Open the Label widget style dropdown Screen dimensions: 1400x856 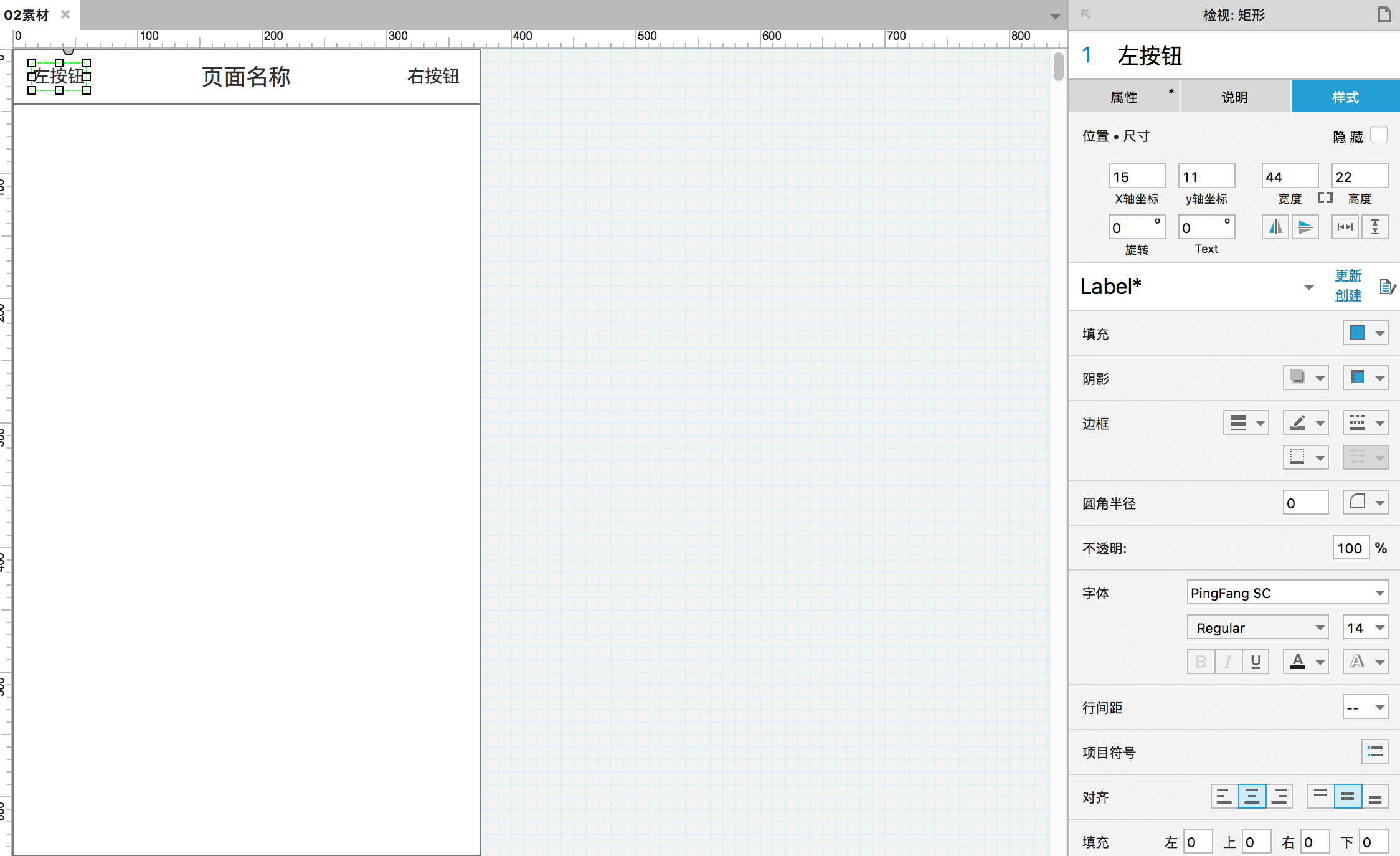pyautogui.click(x=1308, y=287)
